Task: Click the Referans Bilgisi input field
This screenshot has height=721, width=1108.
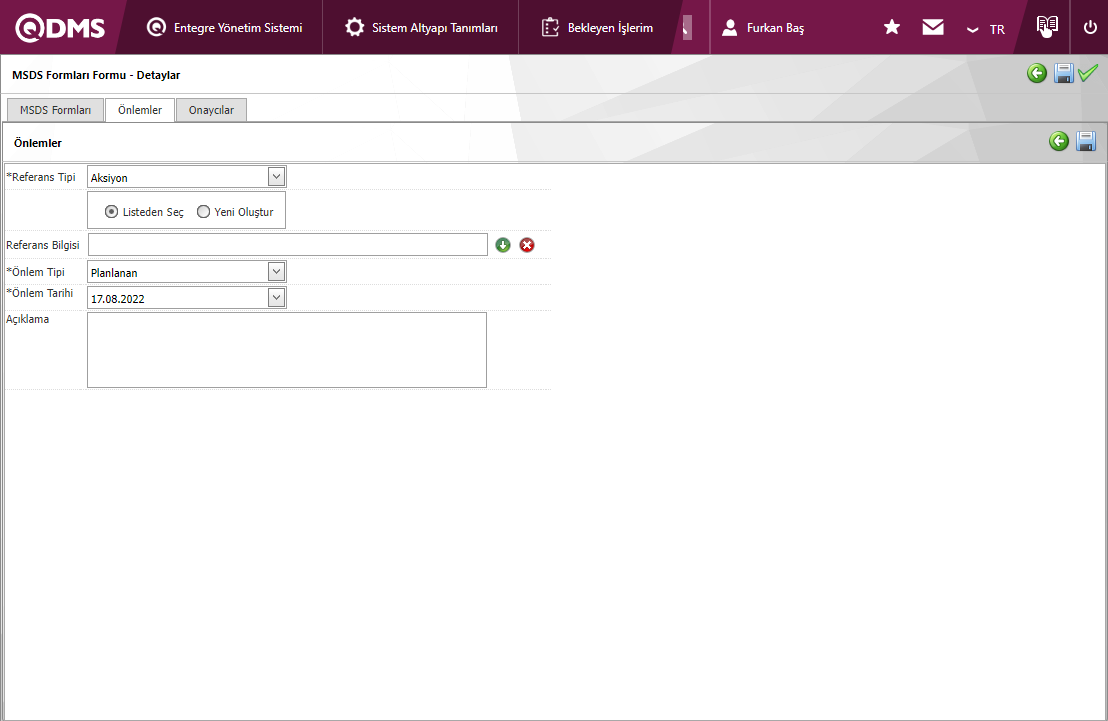Action: [288, 245]
